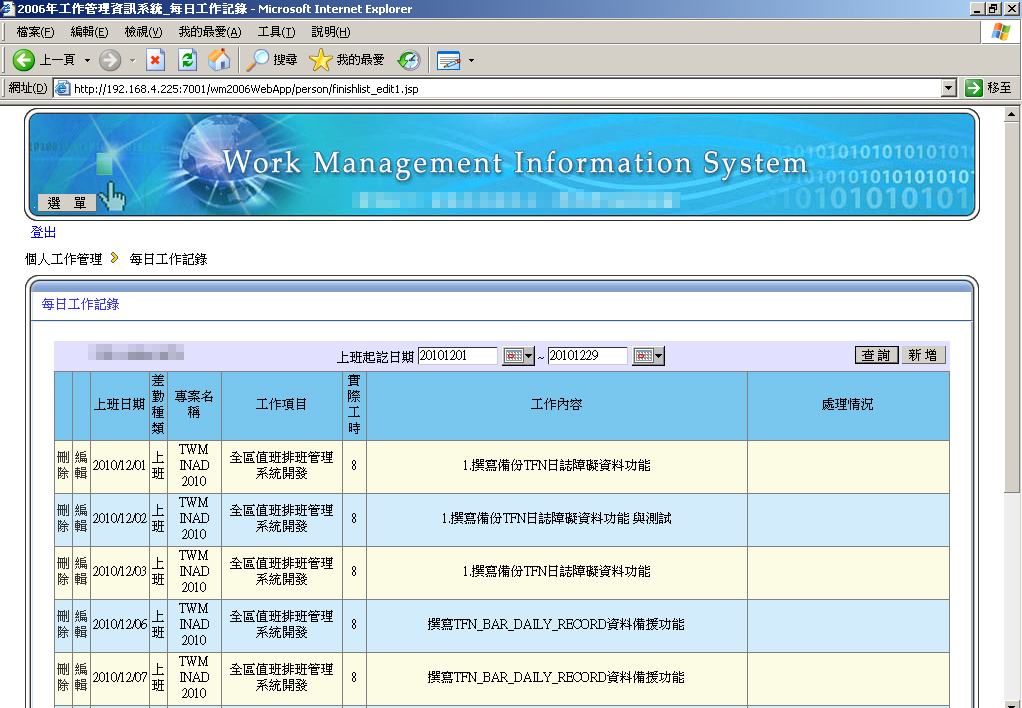Click 編輯 for the 2010/12/02 record

coord(81,519)
